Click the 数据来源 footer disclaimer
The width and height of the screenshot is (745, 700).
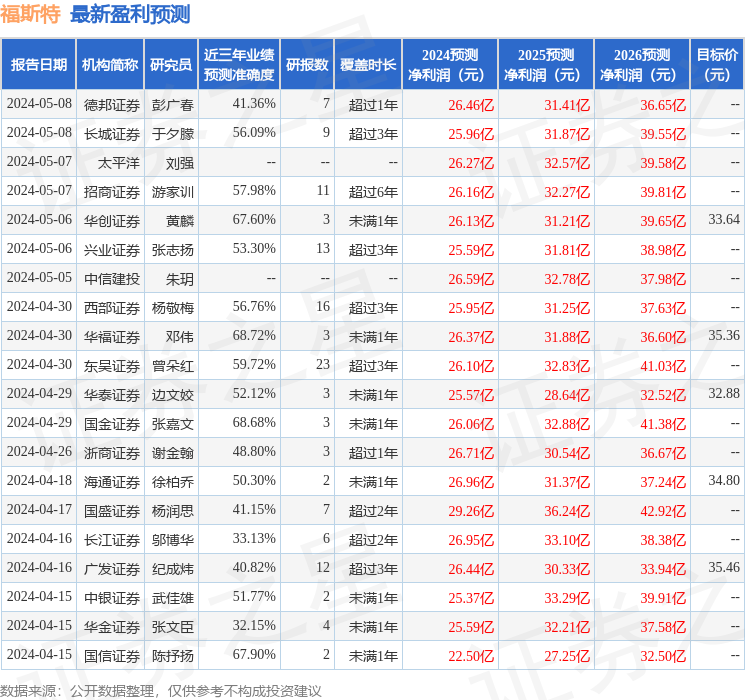(x=161, y=691)
